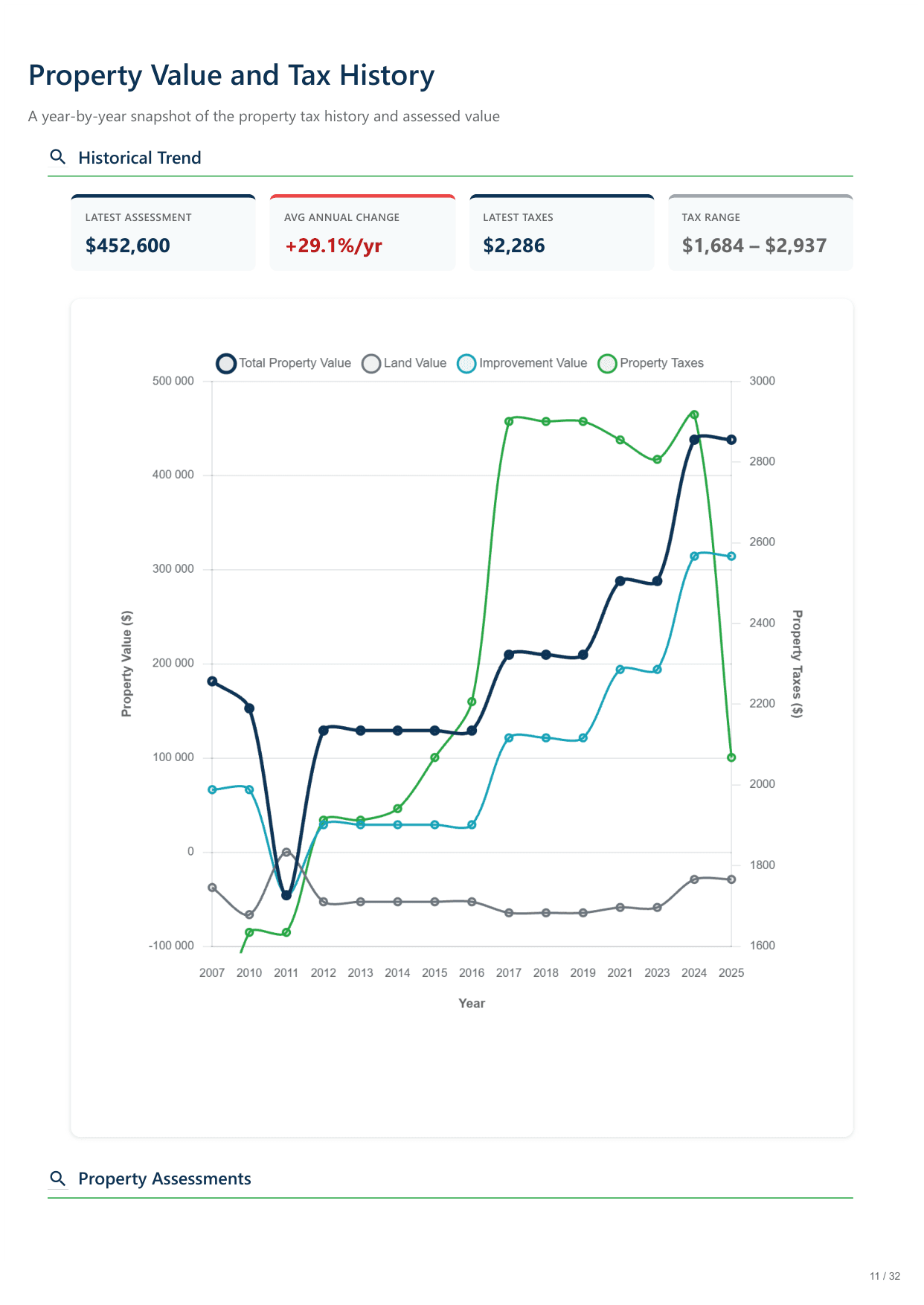Click the 11 / 32 page indicator

pyautogui.click(x=885, y=1276)
